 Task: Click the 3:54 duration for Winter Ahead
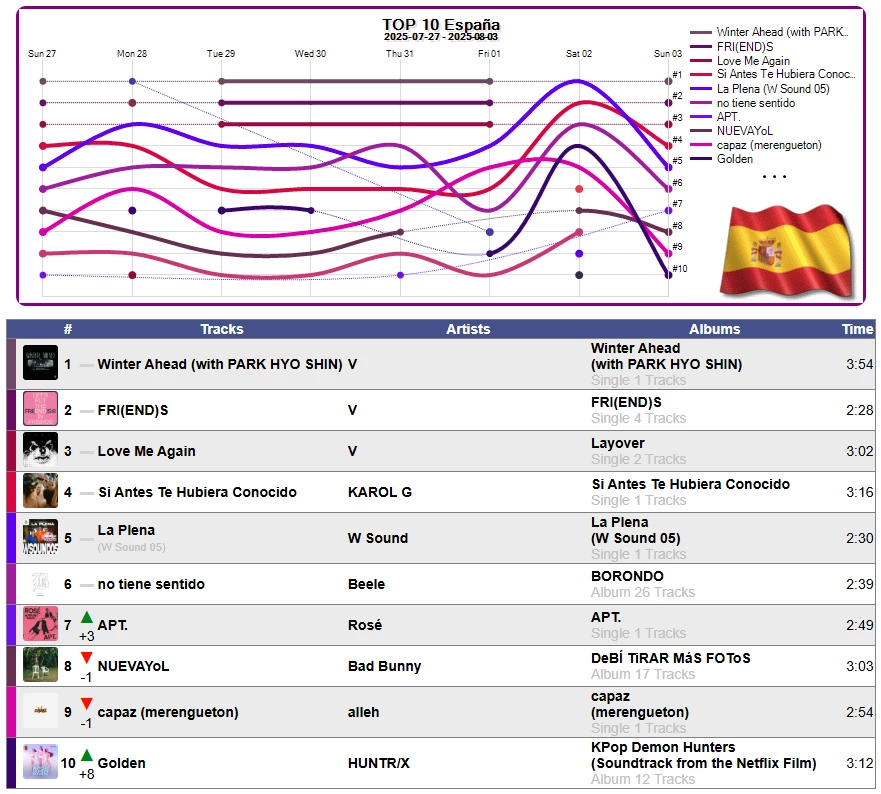pos(860,364)
